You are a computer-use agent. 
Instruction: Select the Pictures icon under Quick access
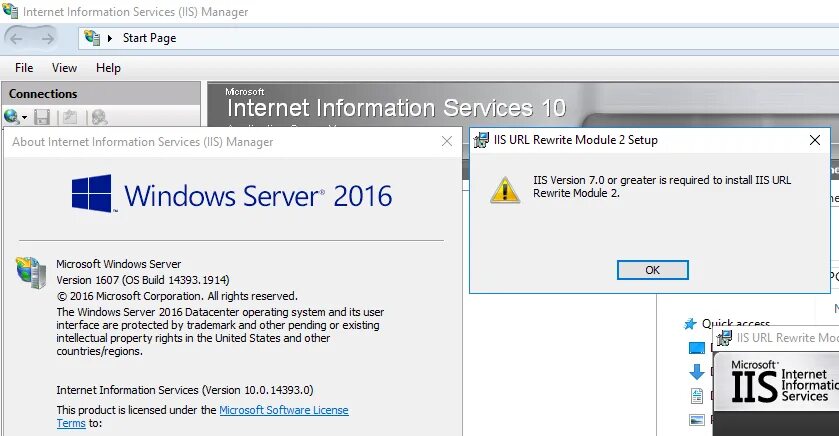pyautogui.click(x=697, y=420)
